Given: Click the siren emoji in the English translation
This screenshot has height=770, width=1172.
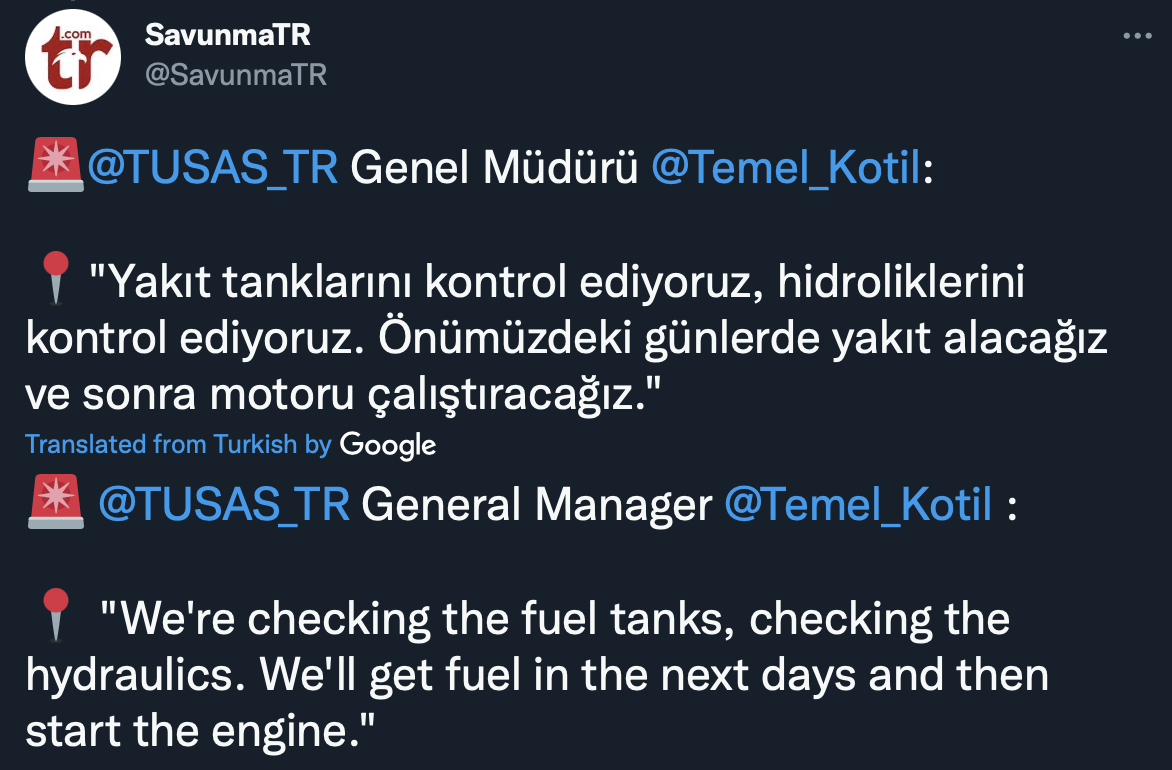Looking at the screenshot, I should click(x=55, y=504).
